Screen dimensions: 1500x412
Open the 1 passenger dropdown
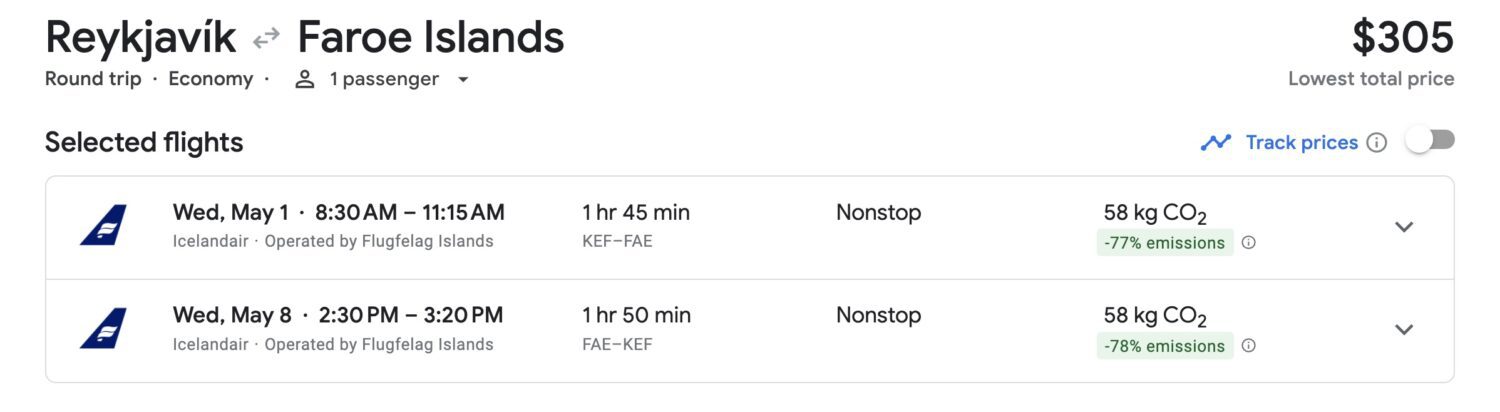462,80
